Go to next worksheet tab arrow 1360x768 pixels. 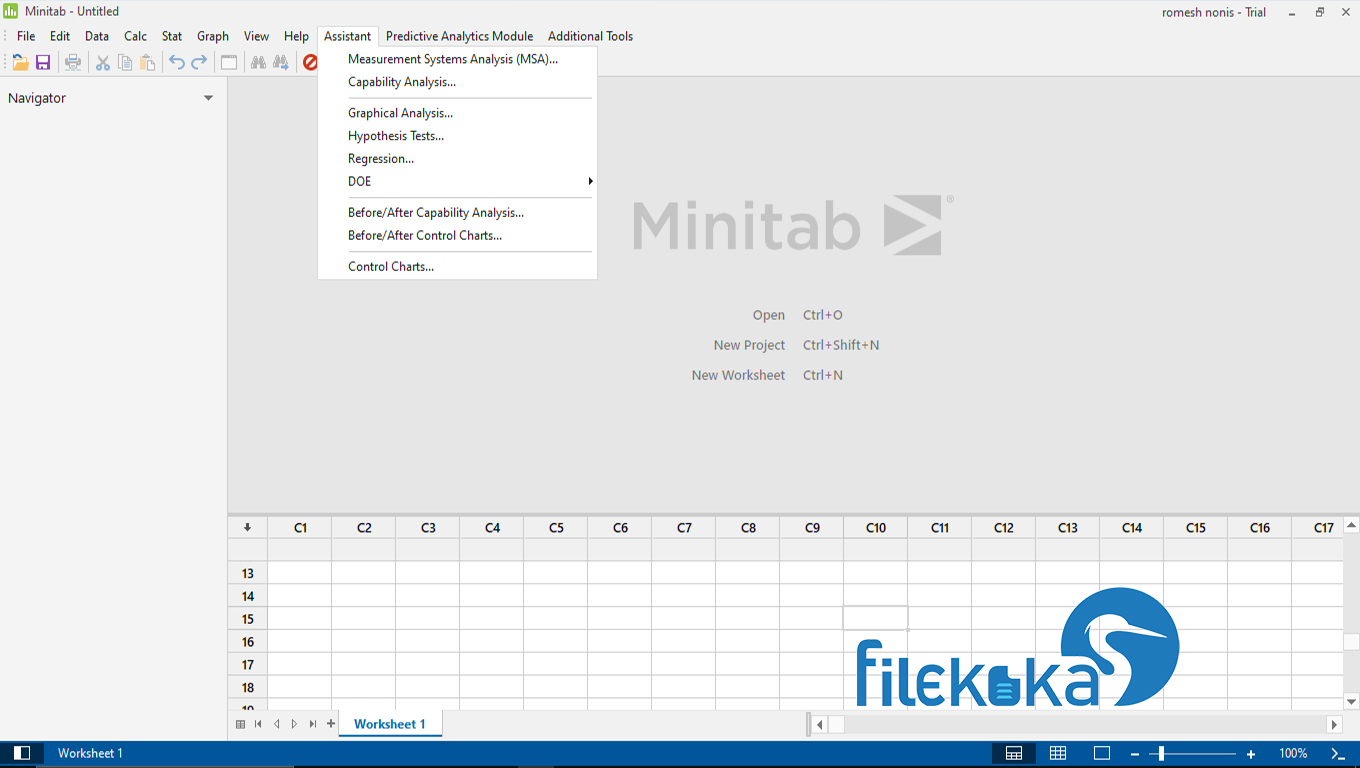294,724
